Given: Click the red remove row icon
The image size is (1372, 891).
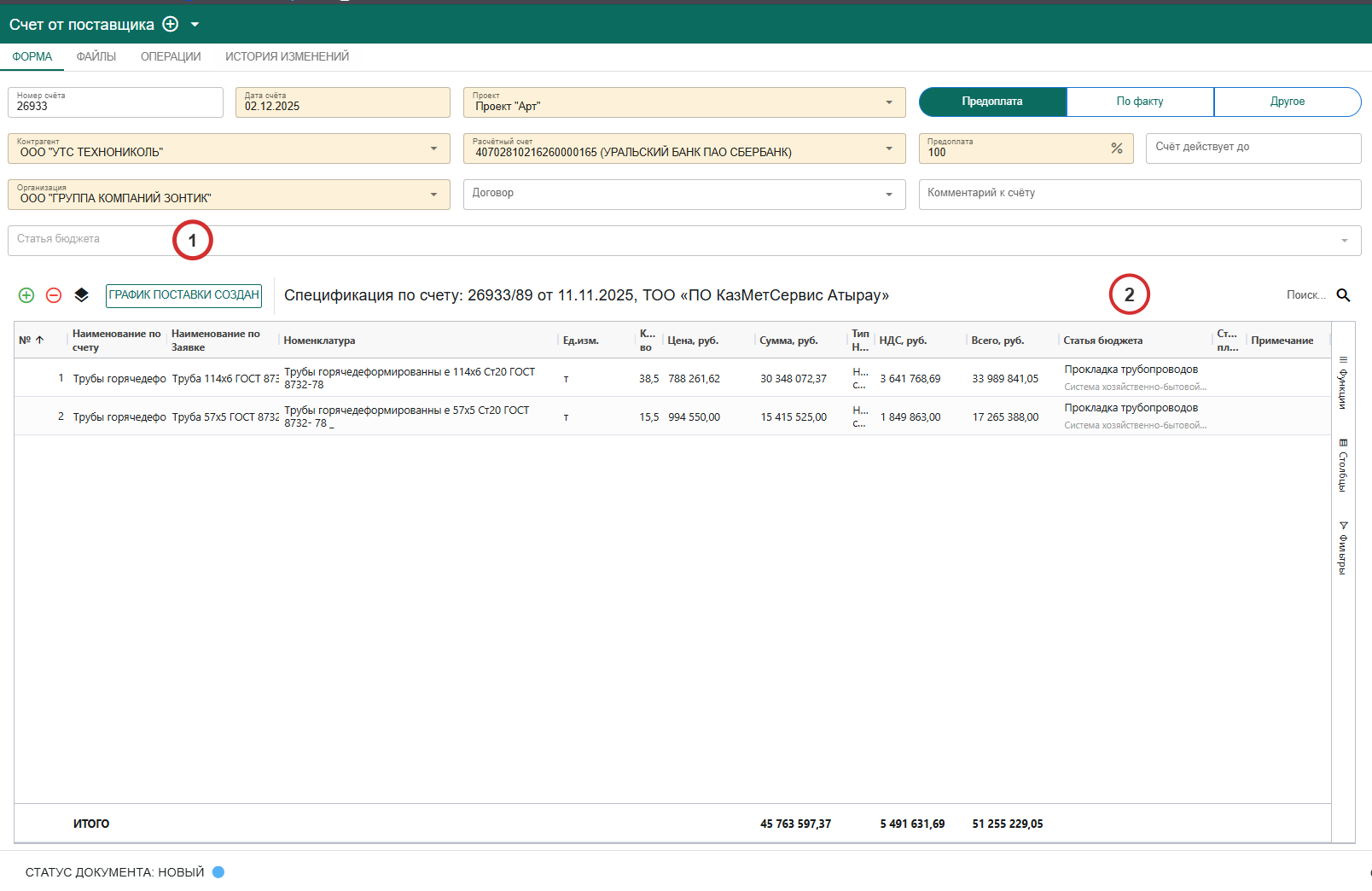Looking at the screenshot, I should tap(54, 295).
